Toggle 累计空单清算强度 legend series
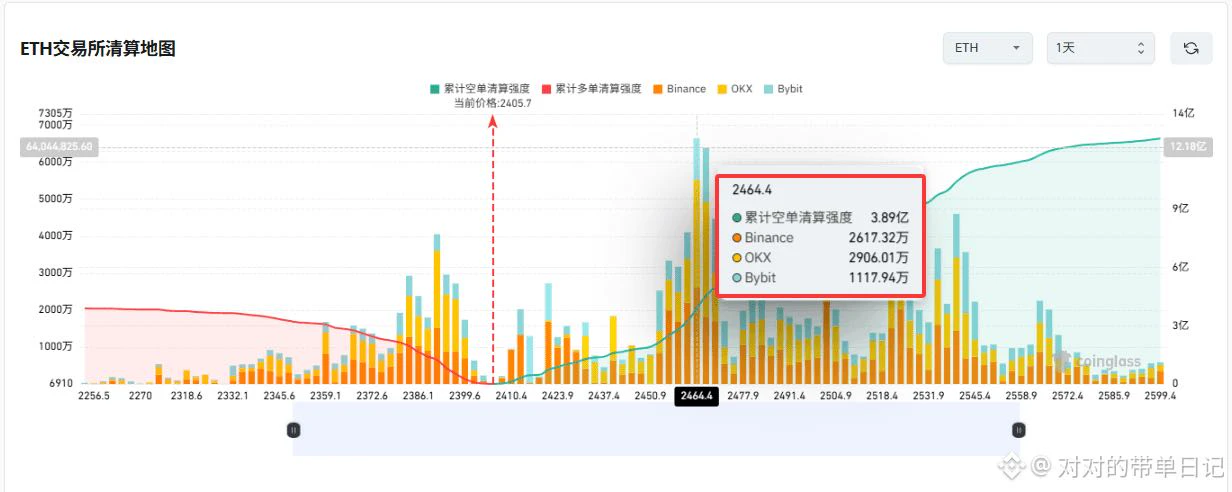1232x492 pixels. coord(479,89)
